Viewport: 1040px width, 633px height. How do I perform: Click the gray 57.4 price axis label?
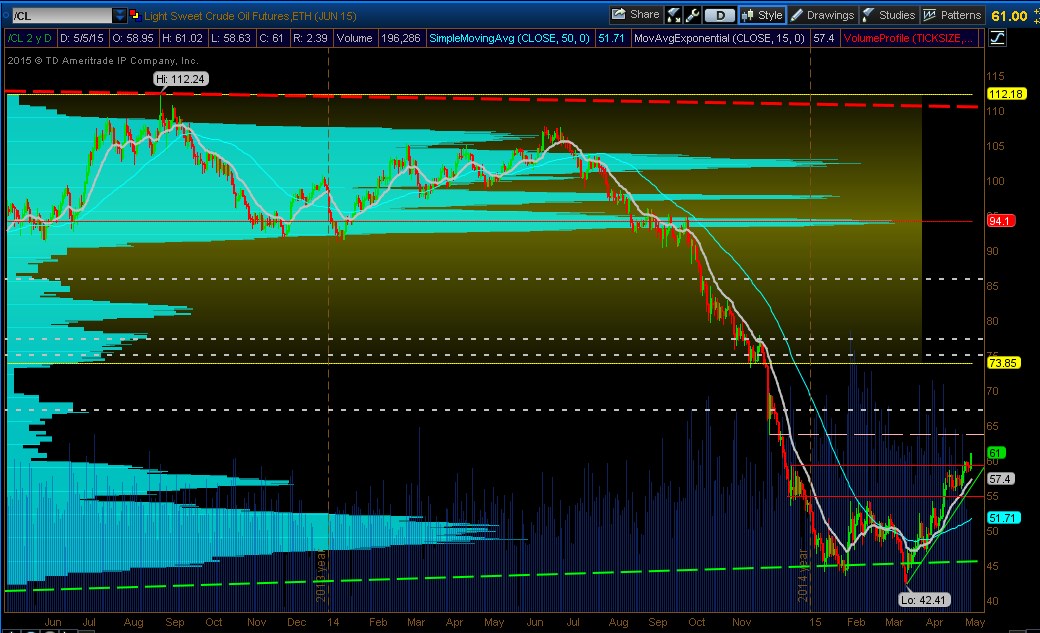coord(1000,478)
